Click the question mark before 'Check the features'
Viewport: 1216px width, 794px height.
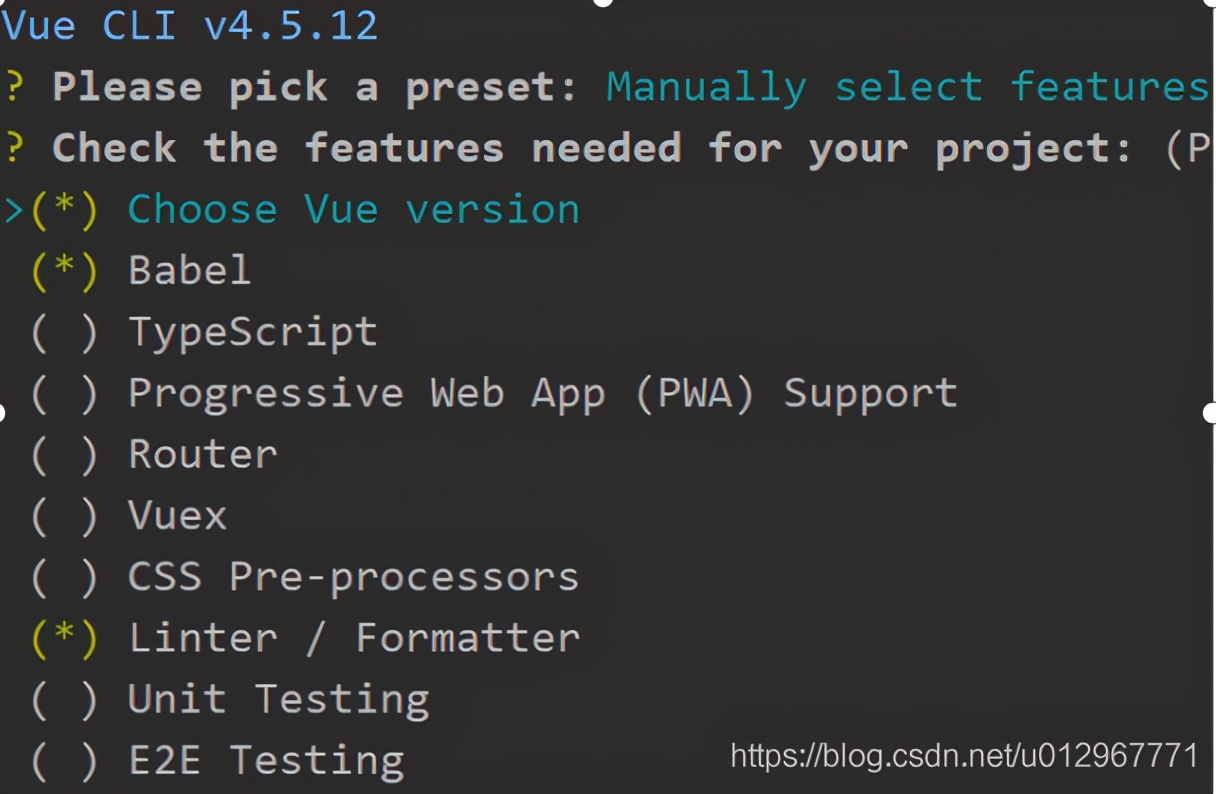[13, 148]
